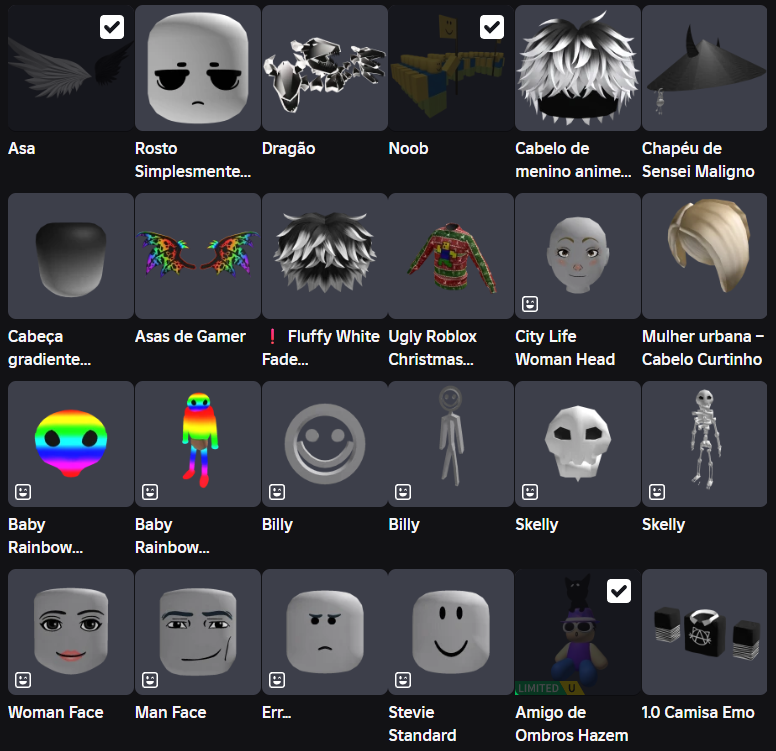Image resolution: width=776 pixels, height=751 pixels.
Task: Click the Man Face label
Action: 171,712
